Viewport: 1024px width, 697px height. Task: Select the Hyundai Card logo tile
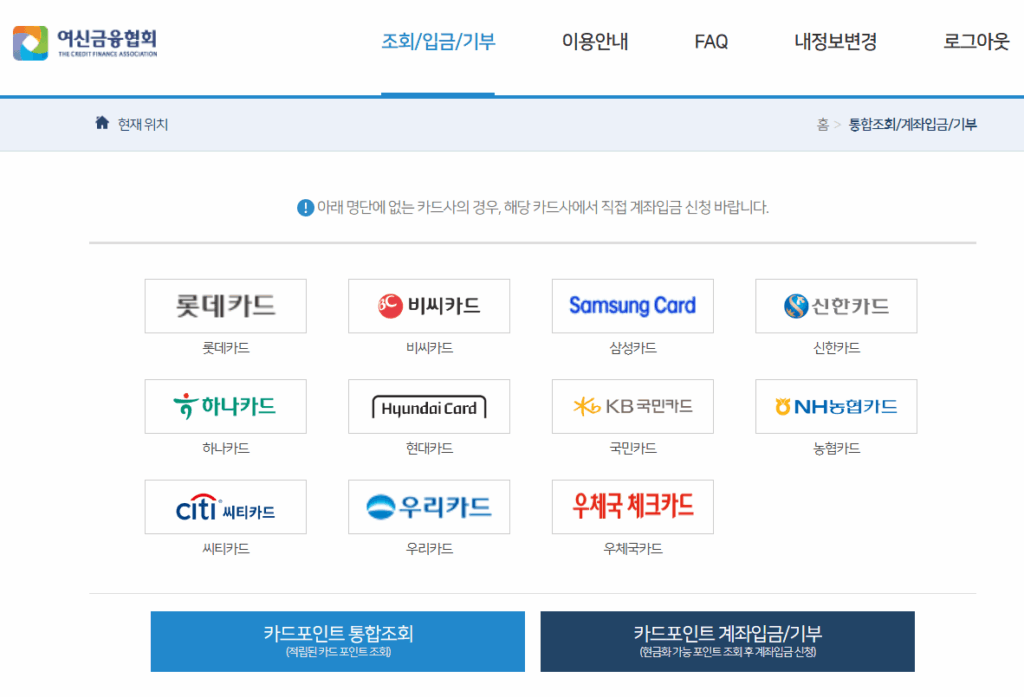(x=429, y=406)
